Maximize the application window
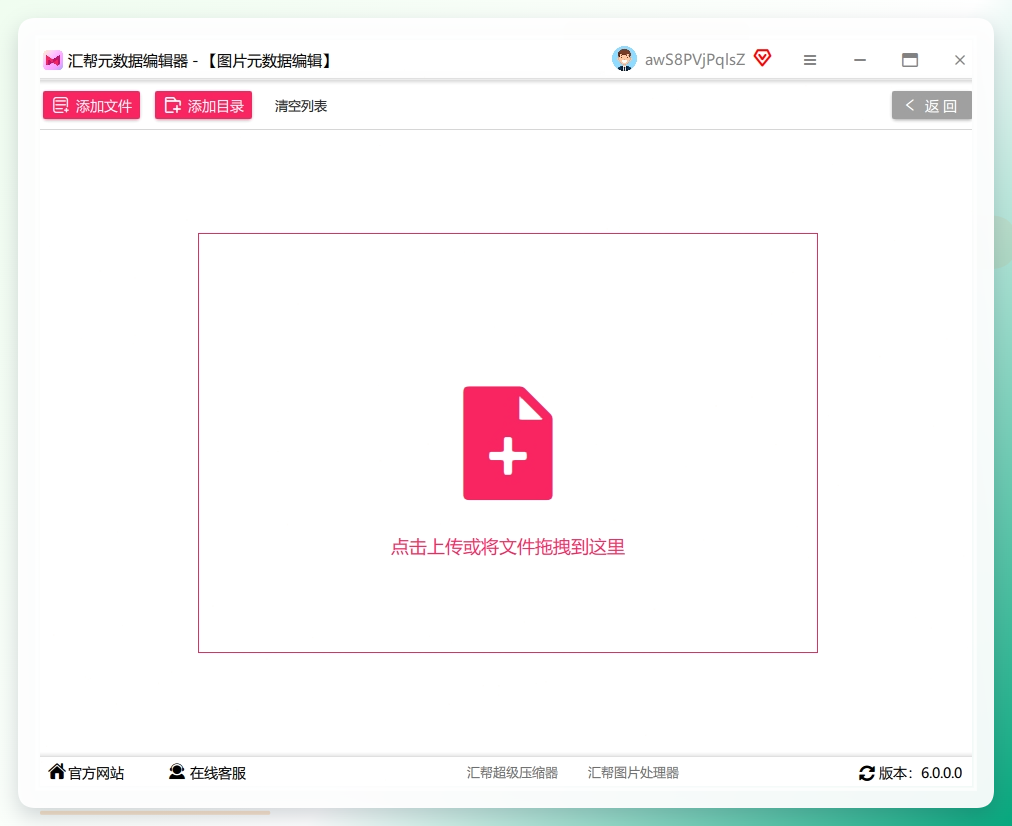This screenshot has width=1012, height=826. [x=910, y=60]
